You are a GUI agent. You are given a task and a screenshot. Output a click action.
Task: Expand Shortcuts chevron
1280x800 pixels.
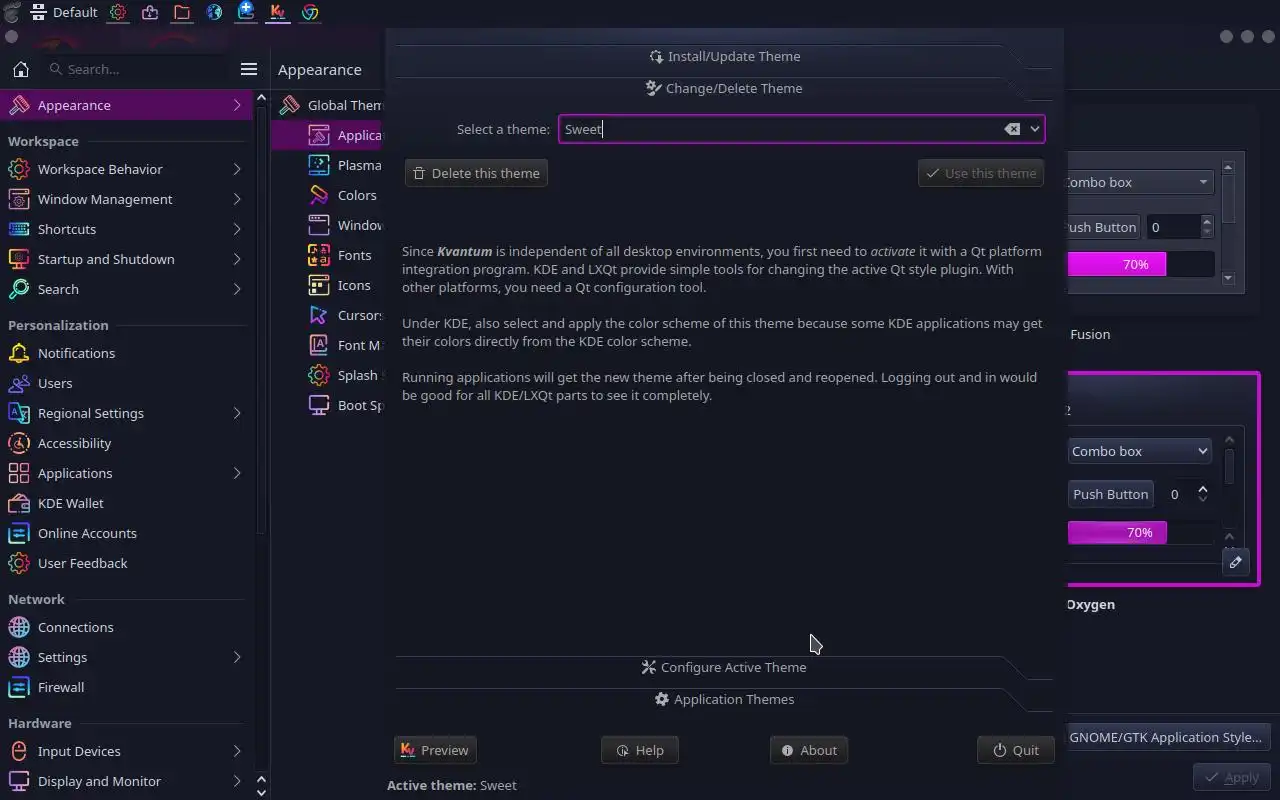pyautogui.click(x=237, y=229)
